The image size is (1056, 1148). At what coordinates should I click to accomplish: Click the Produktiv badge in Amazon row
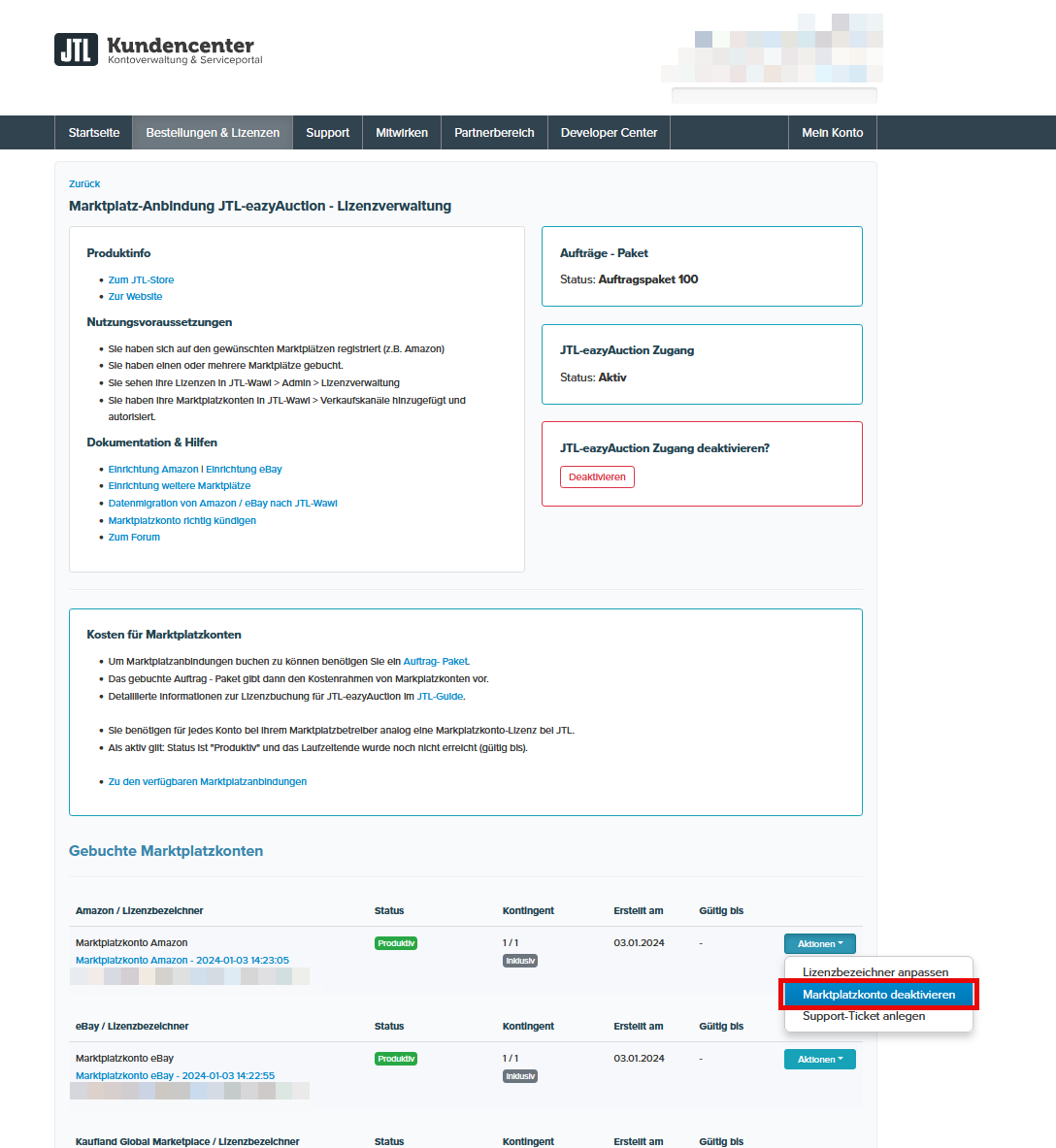pyautogui.click(x=396, y=943)
